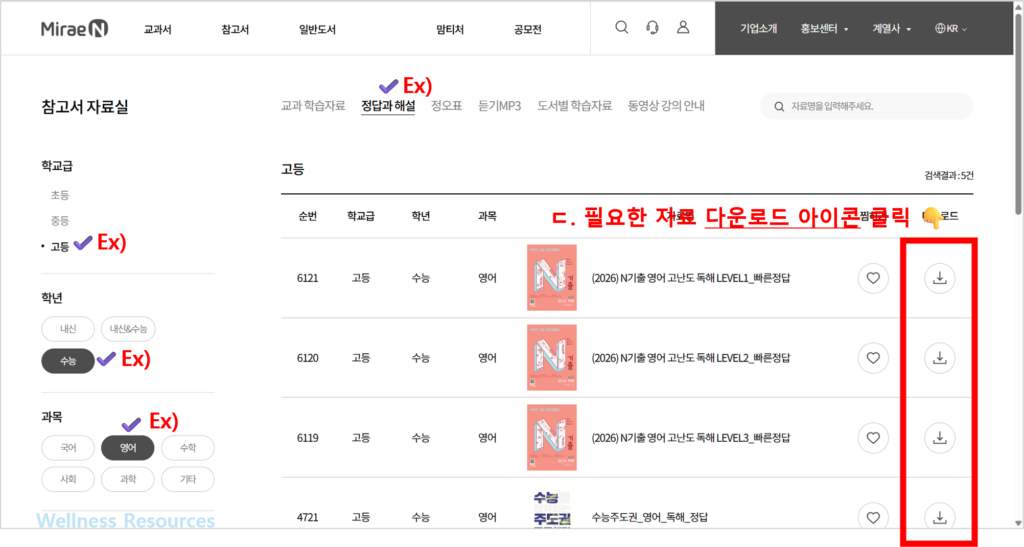Select the 기타 subject filter
1024x547 pixels.
(x=188, y=479)
